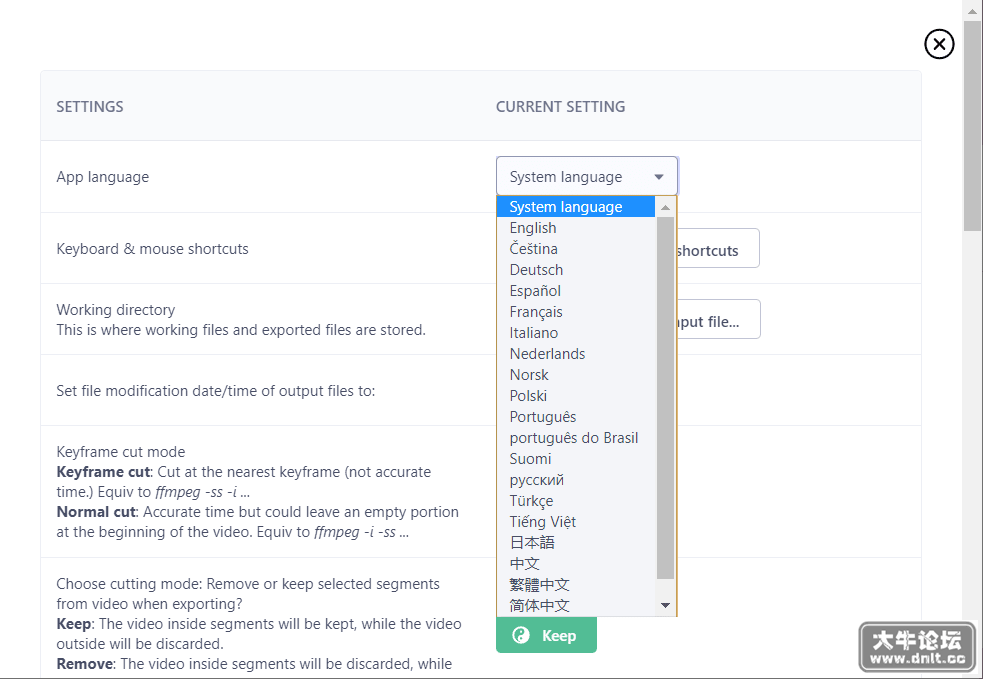The width and height of the screenshot is (983, 679).
Task: Choose русский in the language list
Action: [576, 480]
